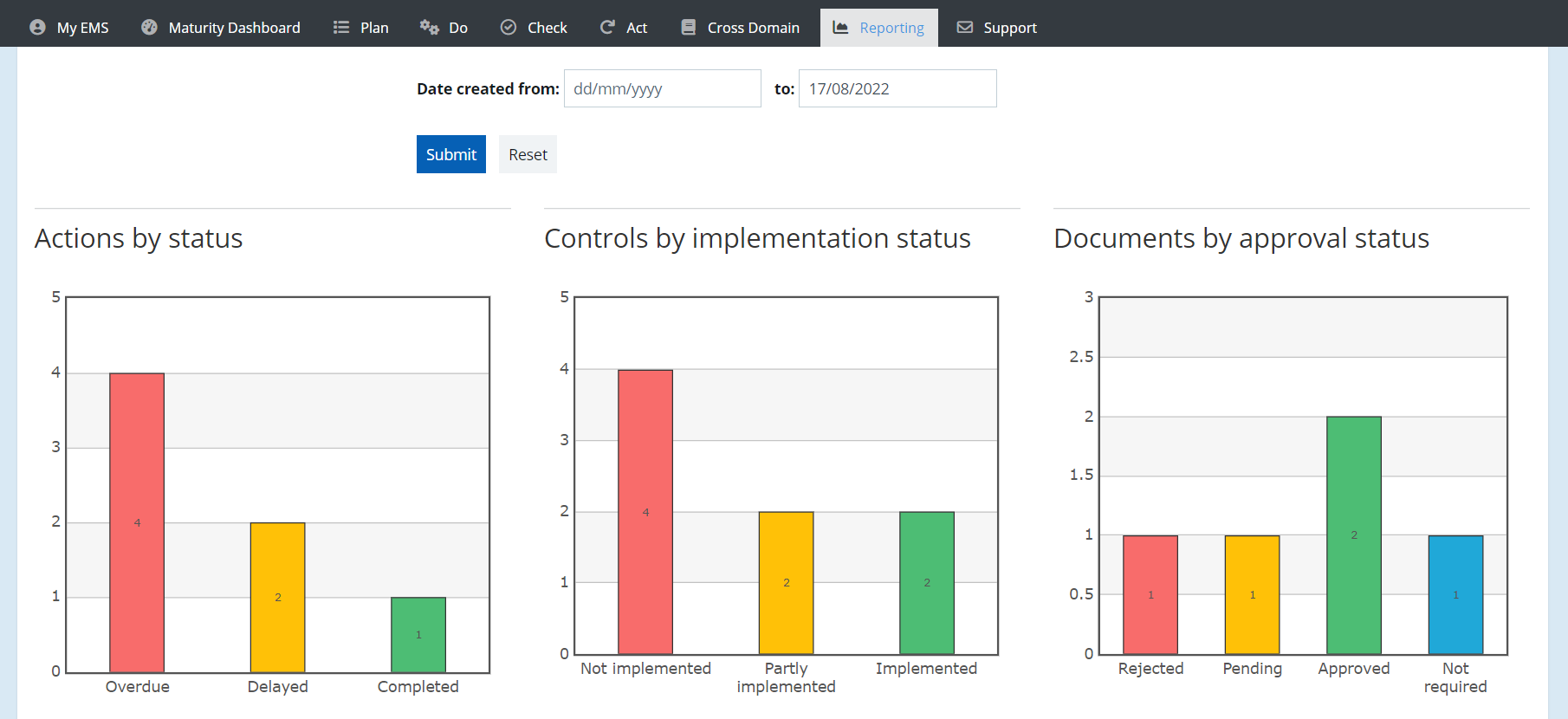The width and height of the screenshot is (1568, 719).
Task: Click the red Not implemented controls bar
Action: coord(645,511)
